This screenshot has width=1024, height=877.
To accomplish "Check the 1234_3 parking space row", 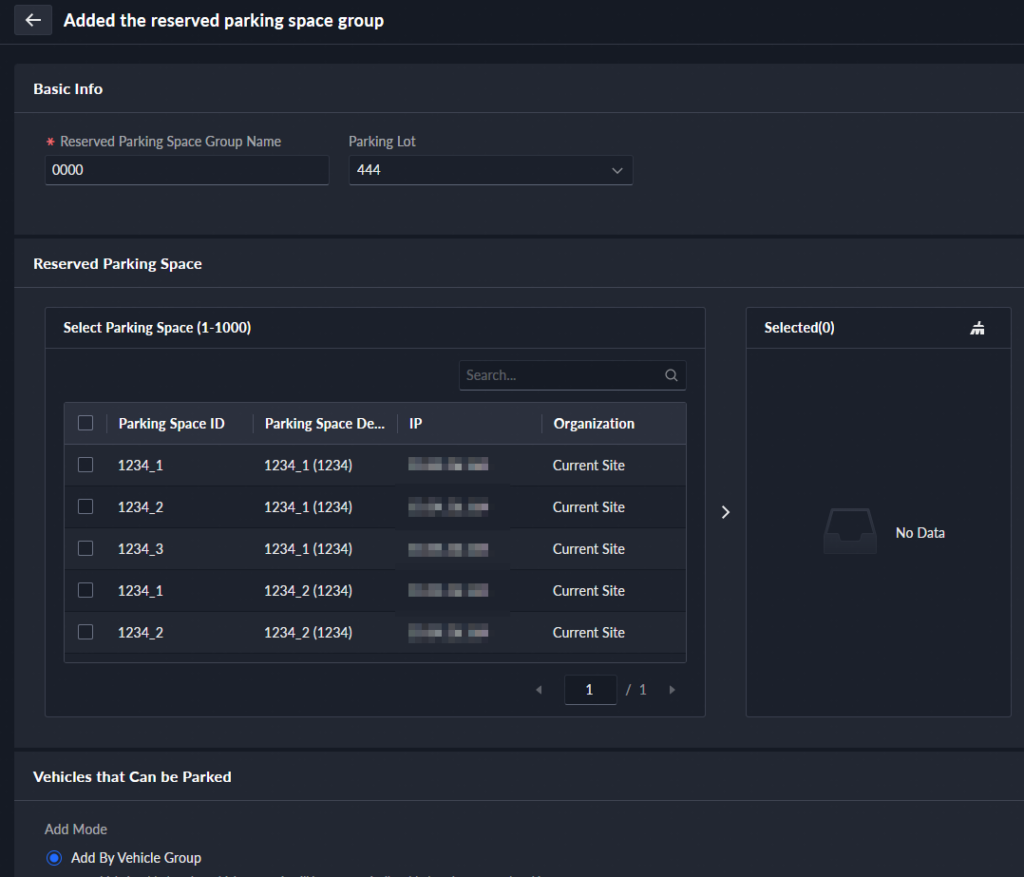I will [x=86, y=548].
